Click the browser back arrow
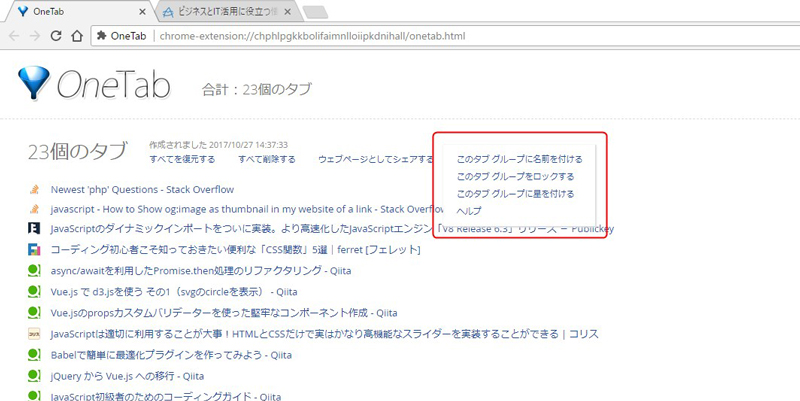The width and height of the screenshot is (800, 401). [x=14, y=36]
